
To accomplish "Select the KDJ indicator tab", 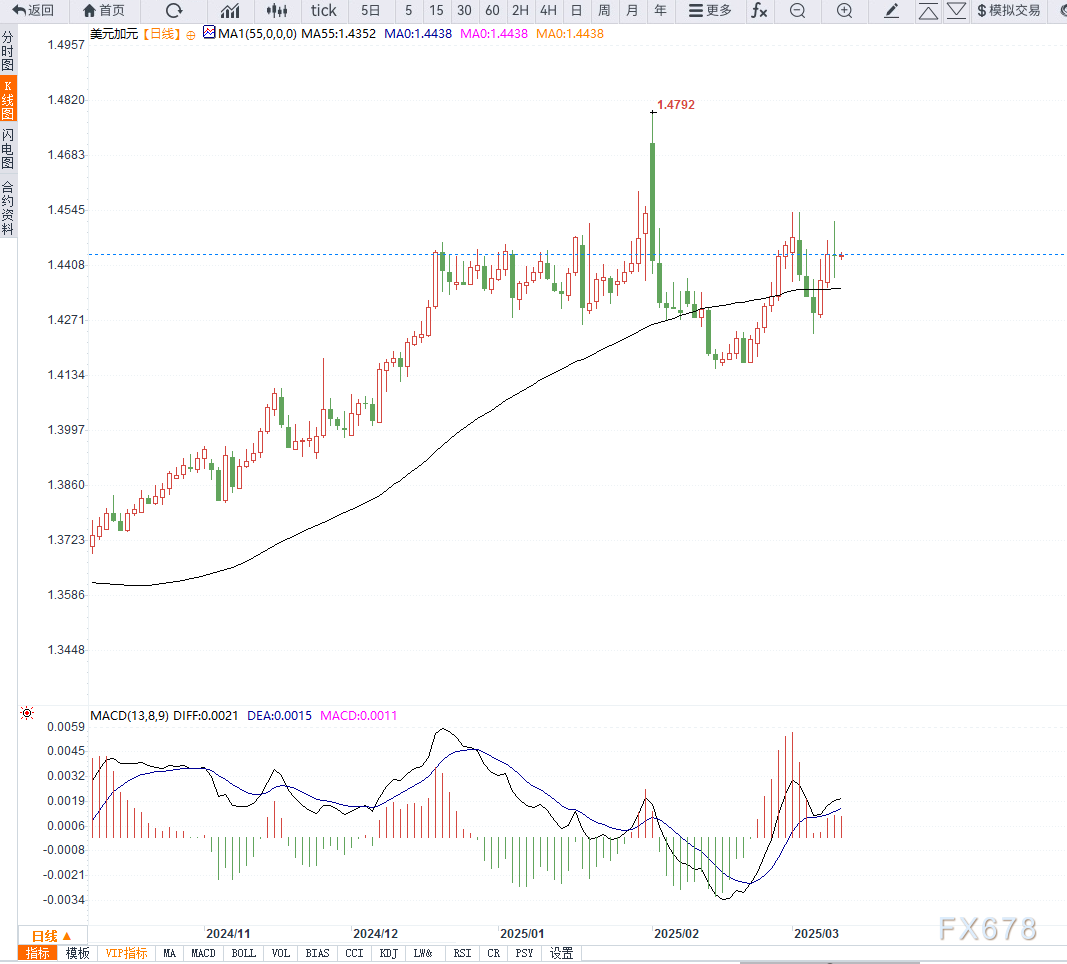I will [389, 953].
